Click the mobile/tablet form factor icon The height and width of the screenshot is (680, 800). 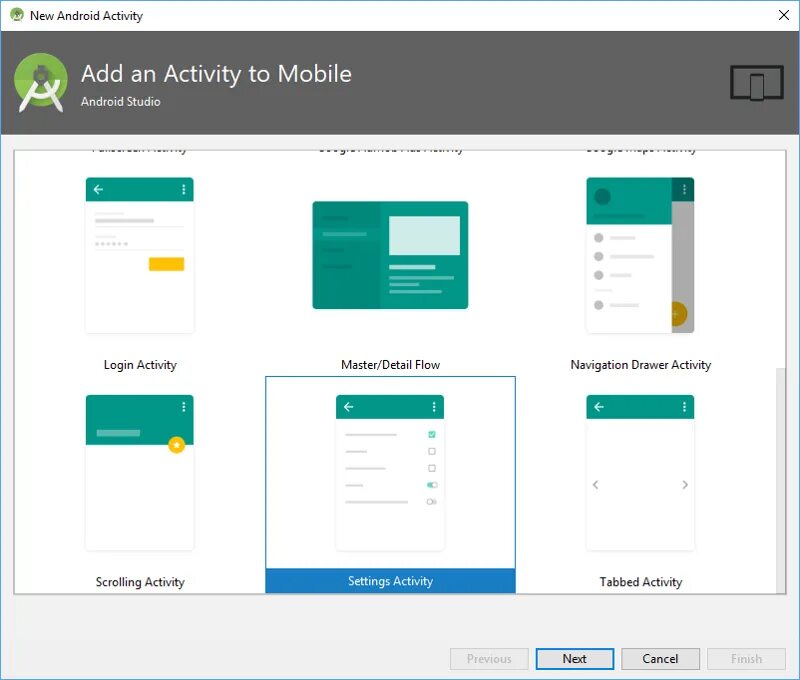point(757,83)
